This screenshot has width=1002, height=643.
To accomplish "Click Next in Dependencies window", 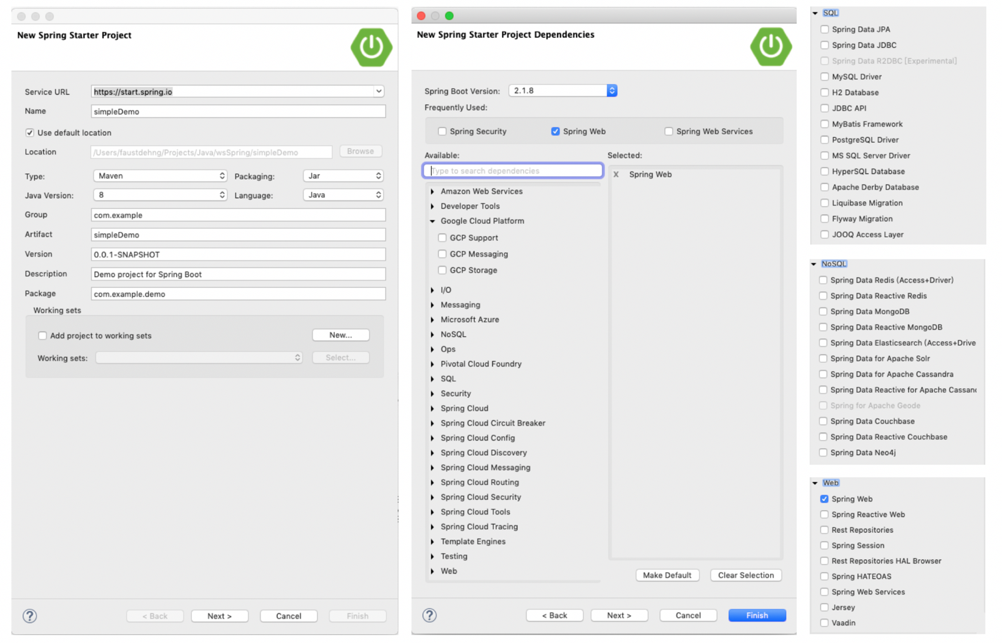I will (x=619, y=616).
